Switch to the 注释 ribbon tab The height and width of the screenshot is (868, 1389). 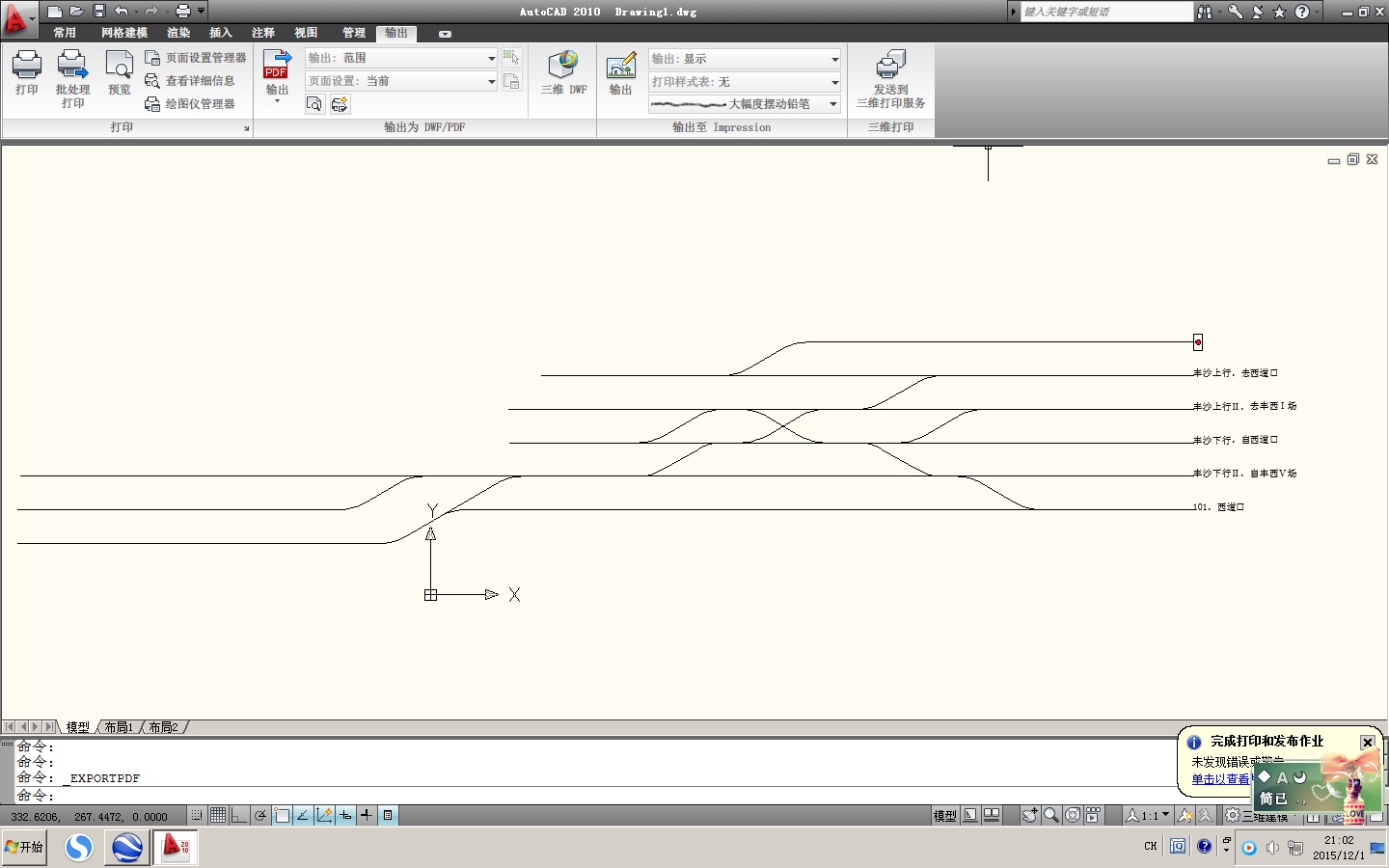(263, 33)
